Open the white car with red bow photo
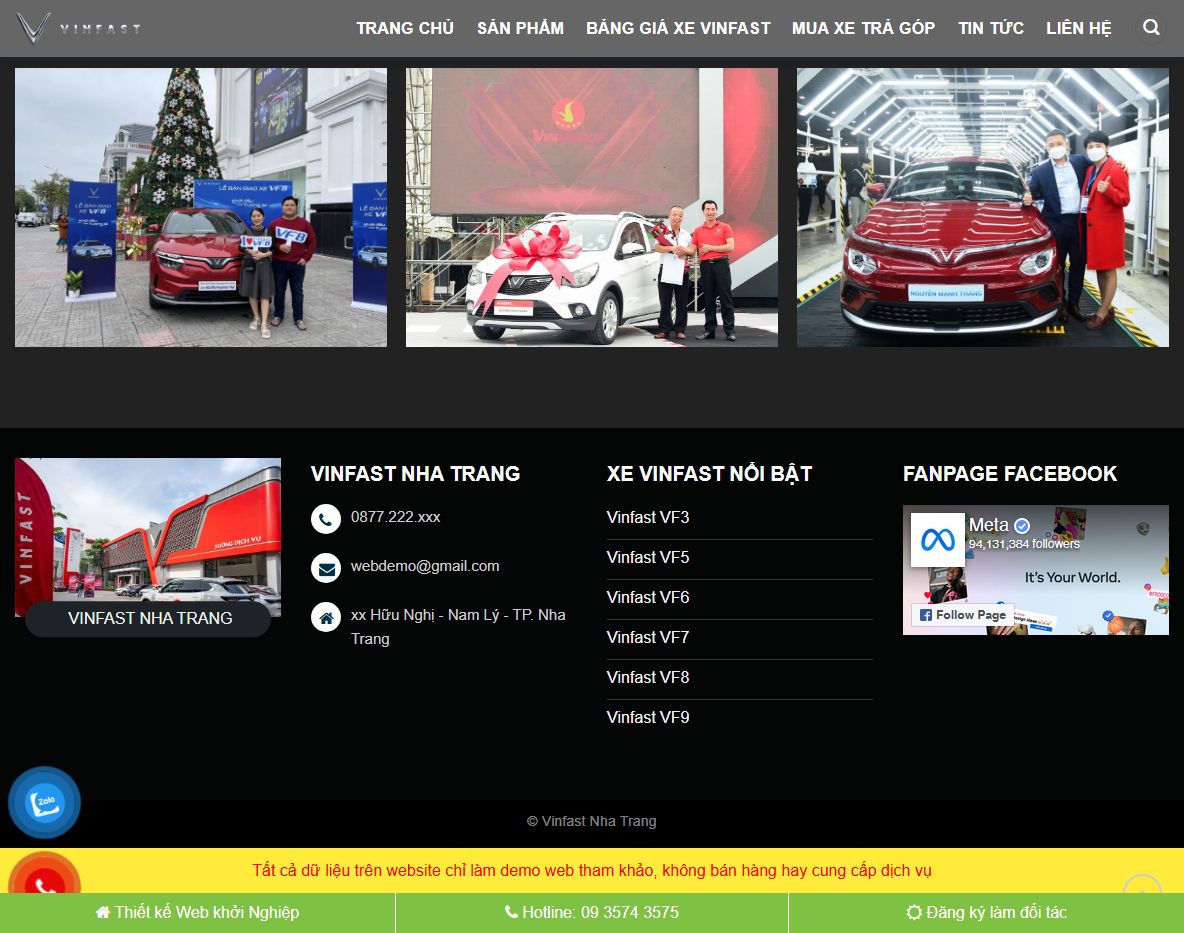The width and height of the screenshot is (1184, 933). pos(592,208)
